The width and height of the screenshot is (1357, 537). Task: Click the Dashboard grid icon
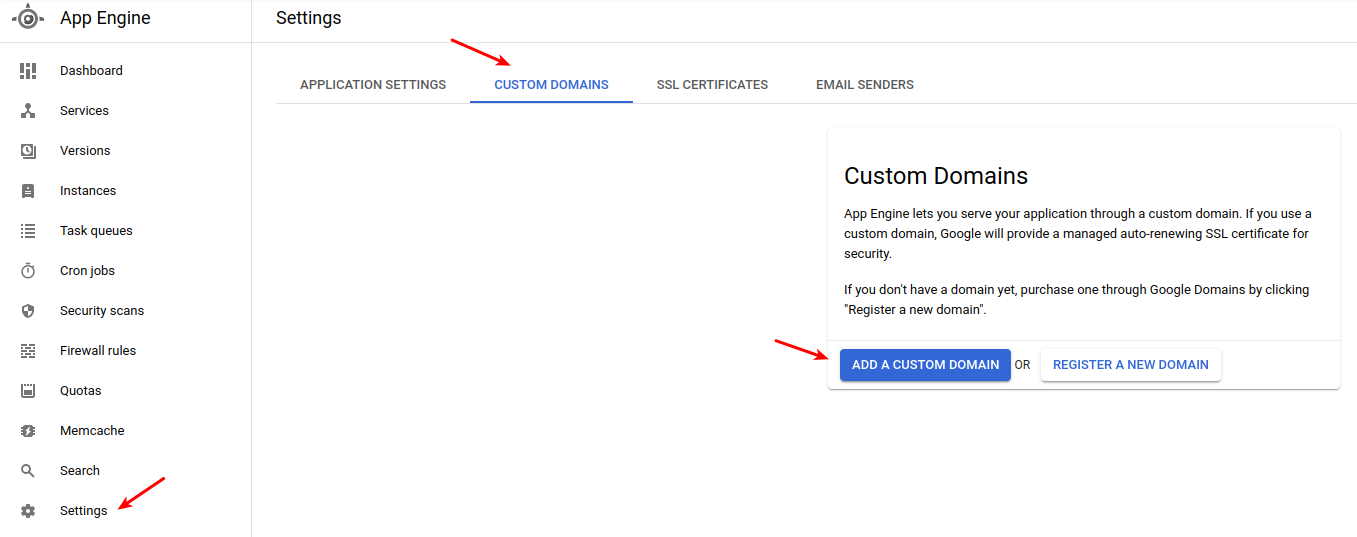tap(28, 71)
